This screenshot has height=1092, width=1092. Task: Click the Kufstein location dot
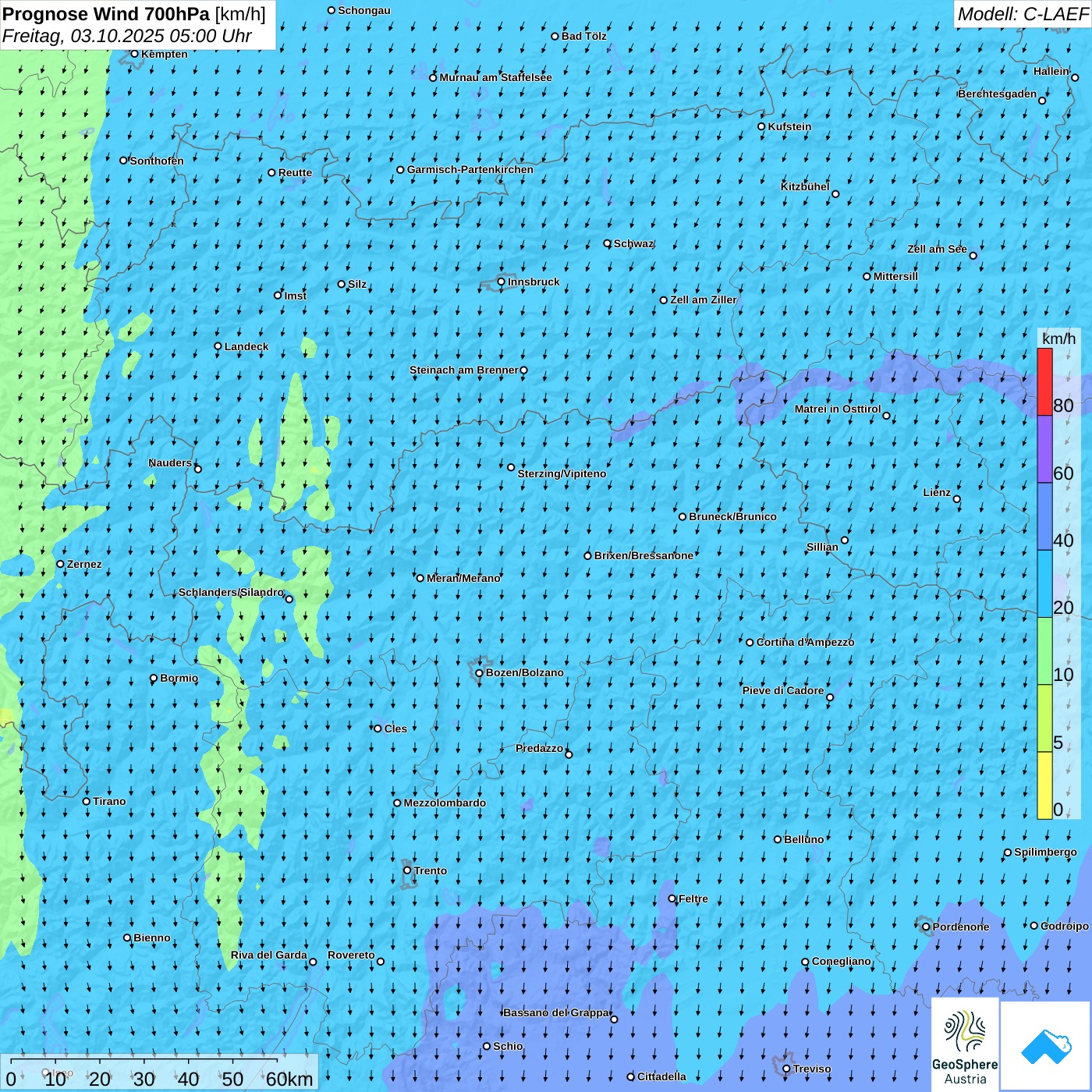761,126
